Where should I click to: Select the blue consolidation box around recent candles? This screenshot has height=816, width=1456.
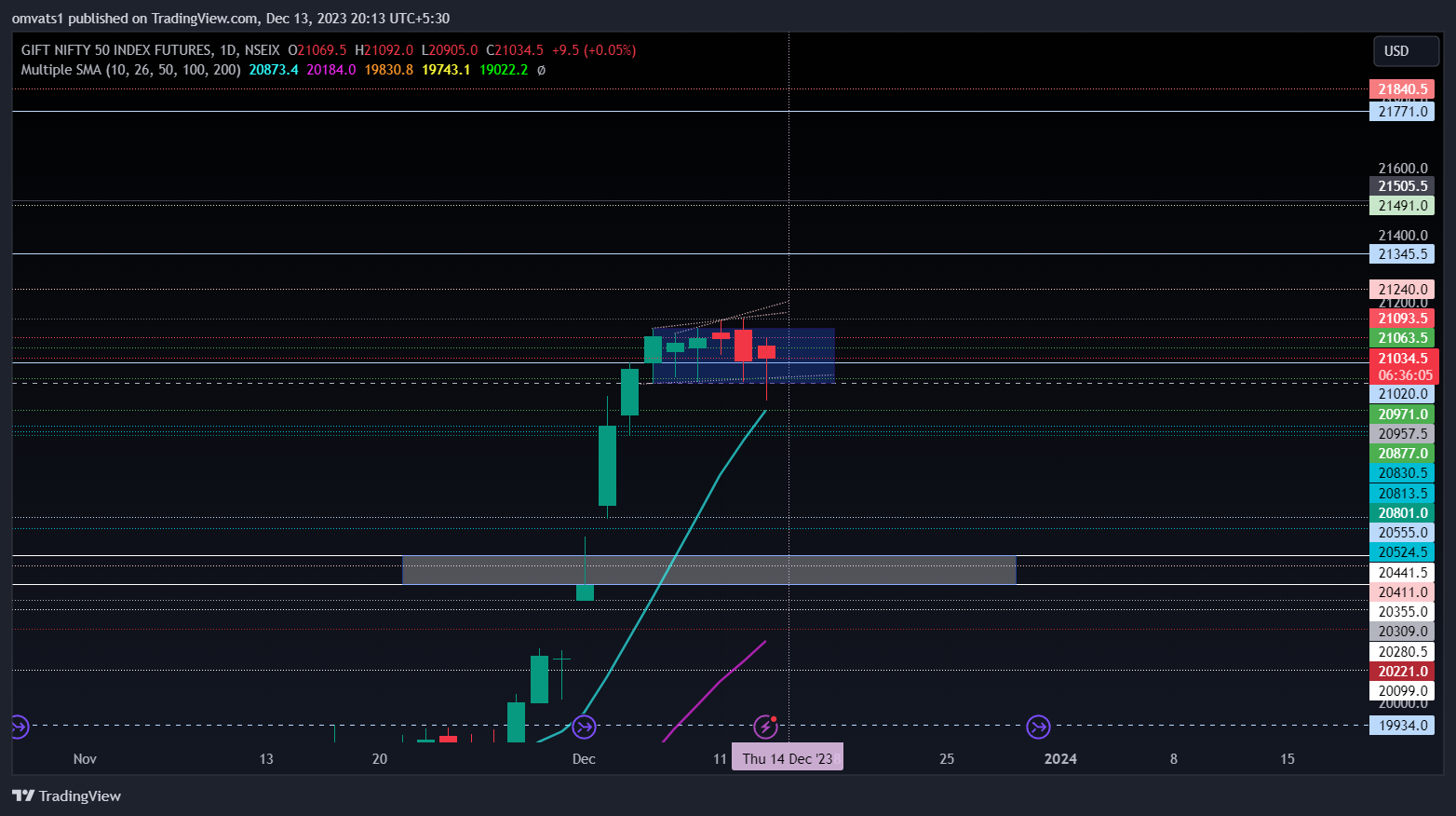[x=743, y=355]
